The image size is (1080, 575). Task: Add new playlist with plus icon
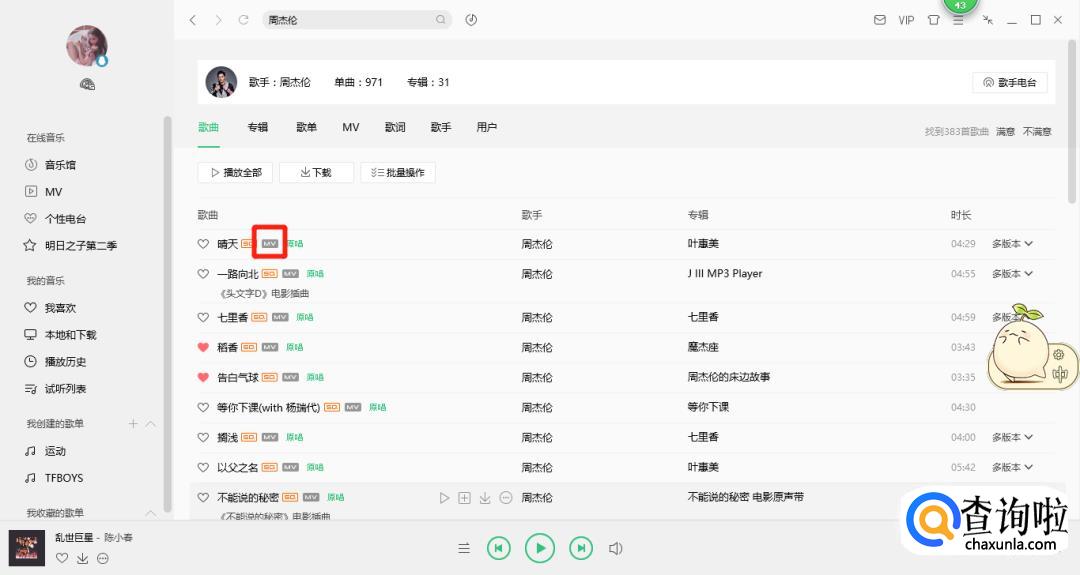pos(133,424)
